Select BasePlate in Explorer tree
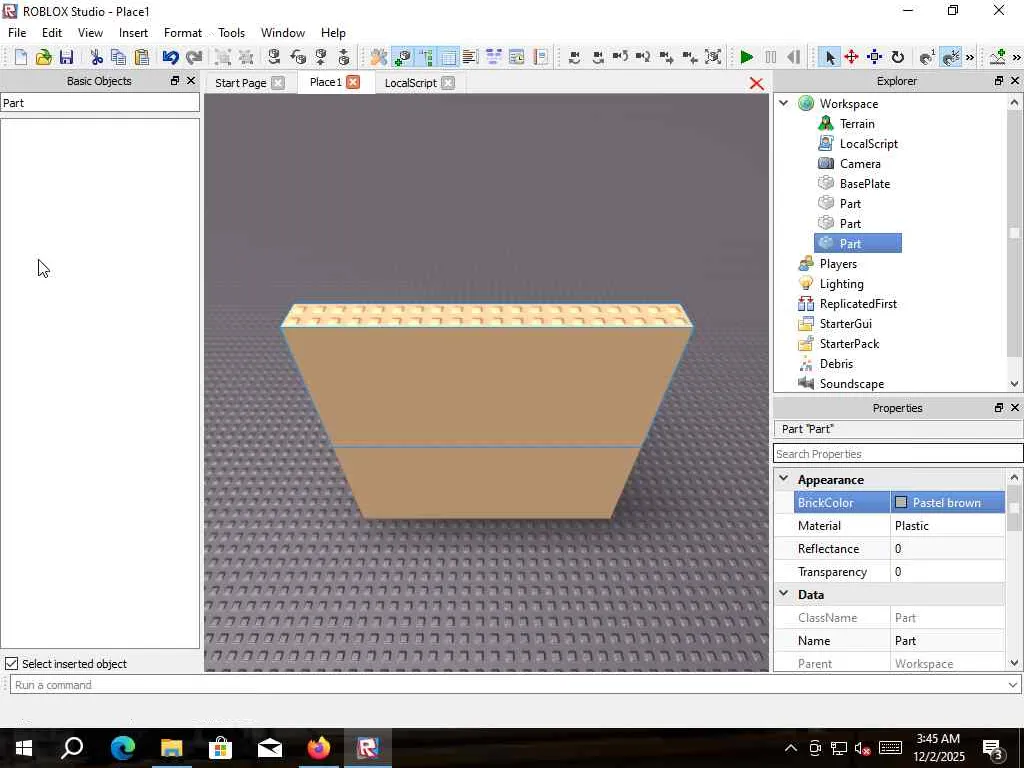Screen dimensions: 1024x768 865,184
